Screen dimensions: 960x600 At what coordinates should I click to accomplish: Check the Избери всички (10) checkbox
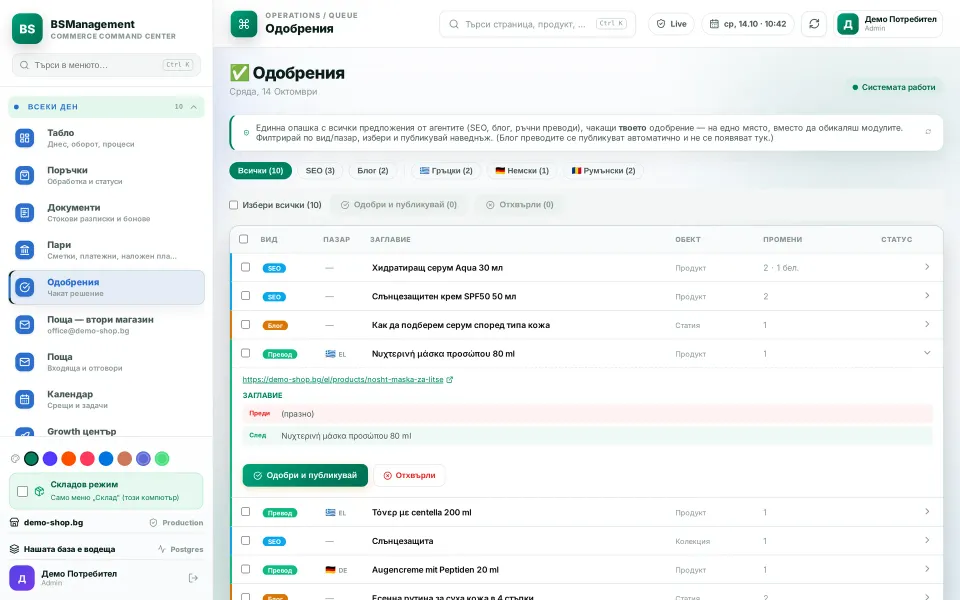coord(233,205)
